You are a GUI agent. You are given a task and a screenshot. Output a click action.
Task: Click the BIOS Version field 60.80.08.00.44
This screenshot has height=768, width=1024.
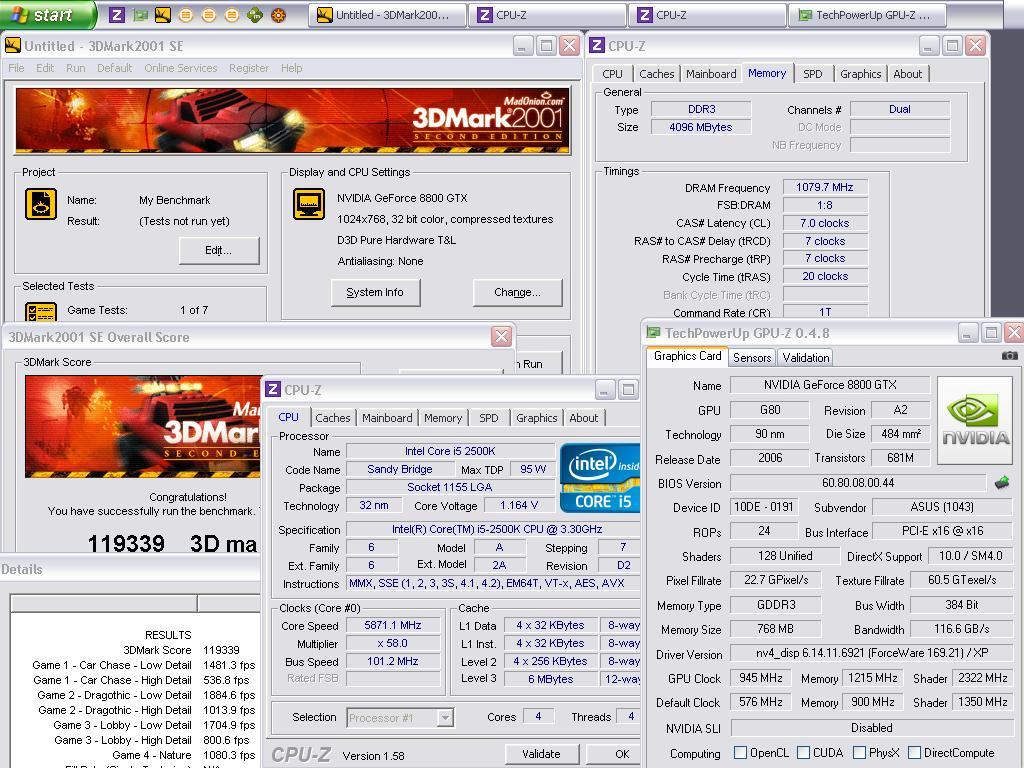pyautogui.click(x=857, y=483)
